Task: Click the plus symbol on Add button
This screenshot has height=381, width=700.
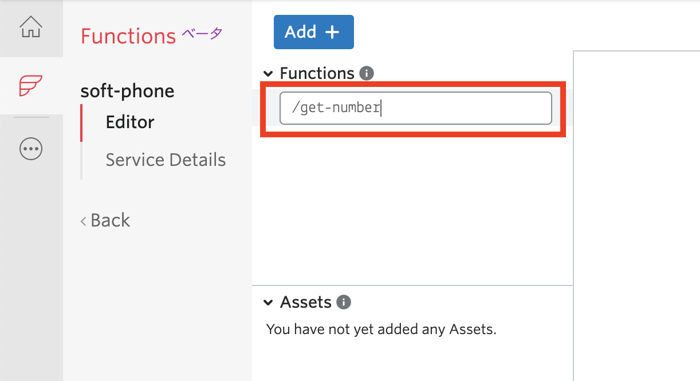Action: point(332,32)
